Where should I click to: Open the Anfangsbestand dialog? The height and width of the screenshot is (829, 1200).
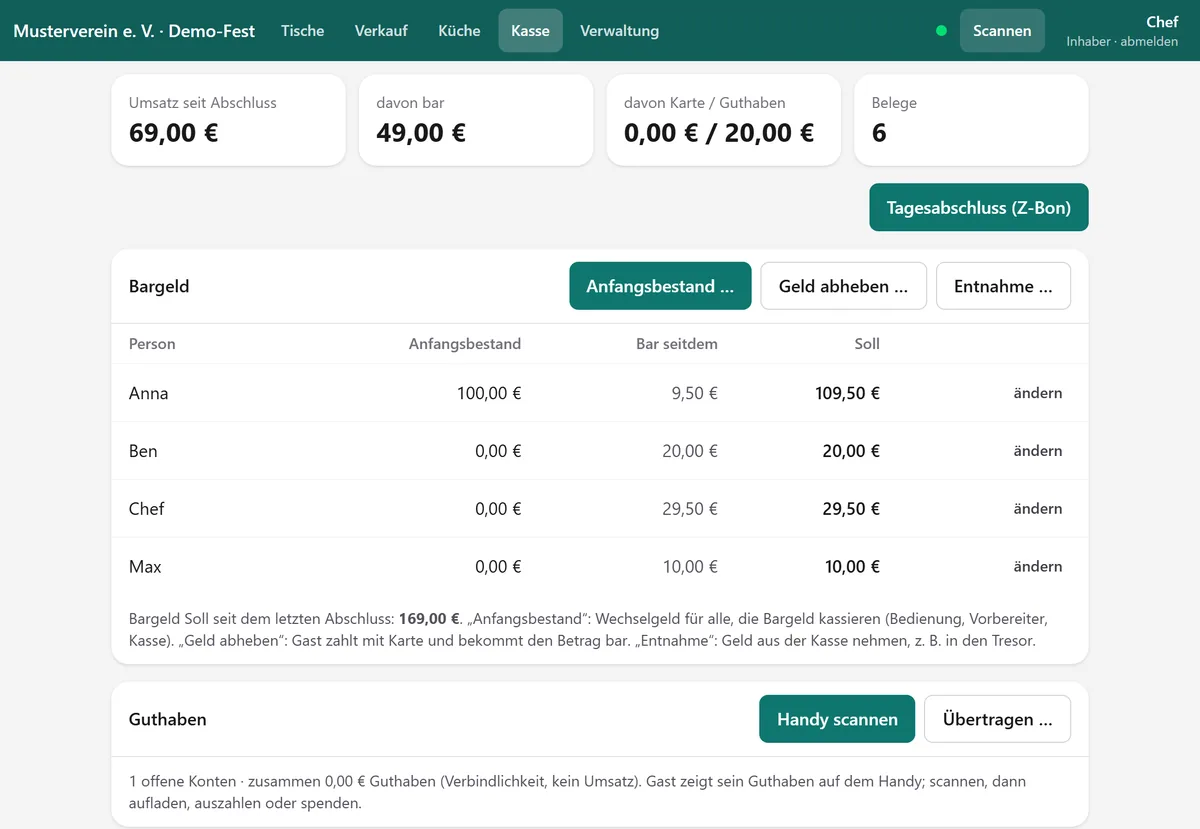coord(660,286)
